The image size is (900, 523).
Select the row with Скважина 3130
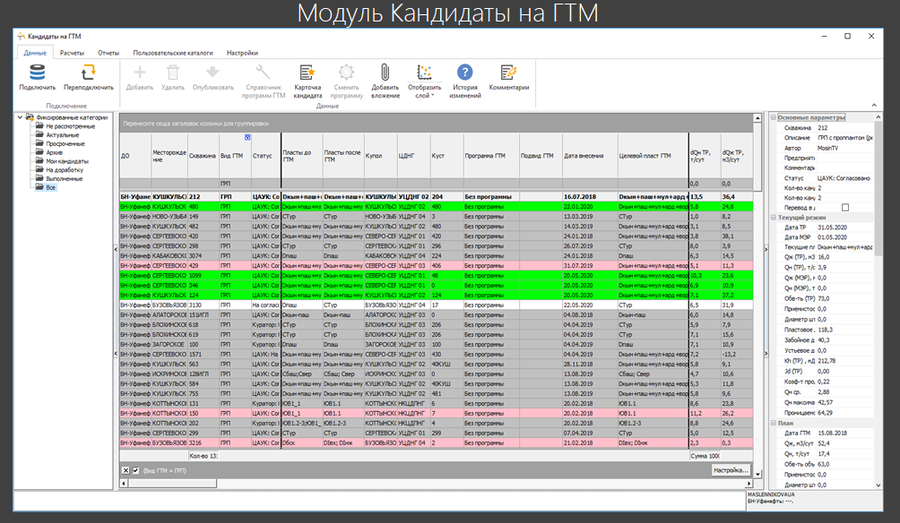(x=436, y=305)
